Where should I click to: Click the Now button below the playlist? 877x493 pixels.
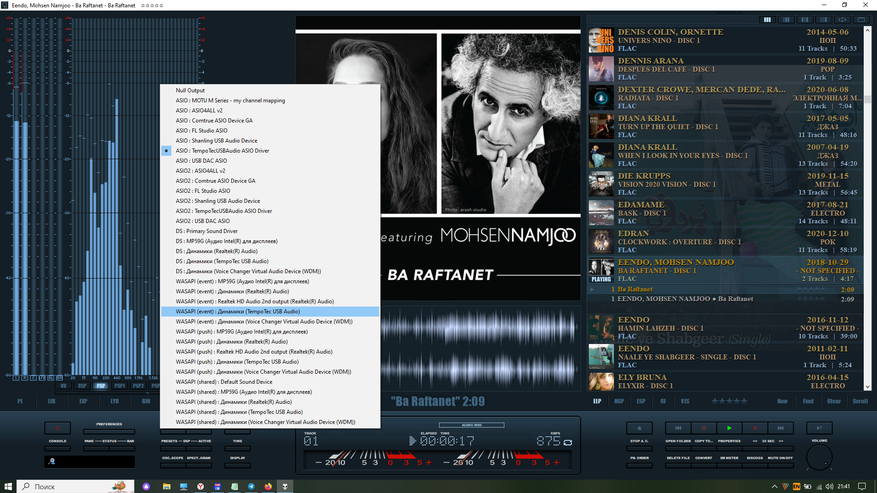(782, 401)
